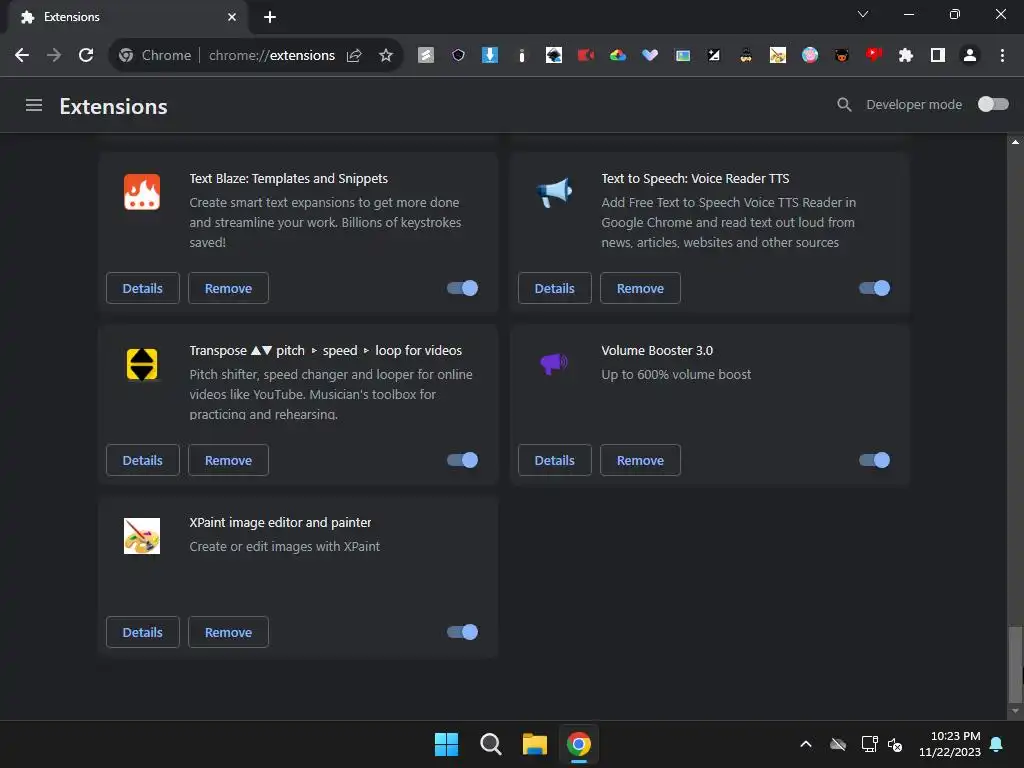Click the Chrome taskbar icon
The width and height of the screenshot is (1024, 768).
tap(579, 744)
